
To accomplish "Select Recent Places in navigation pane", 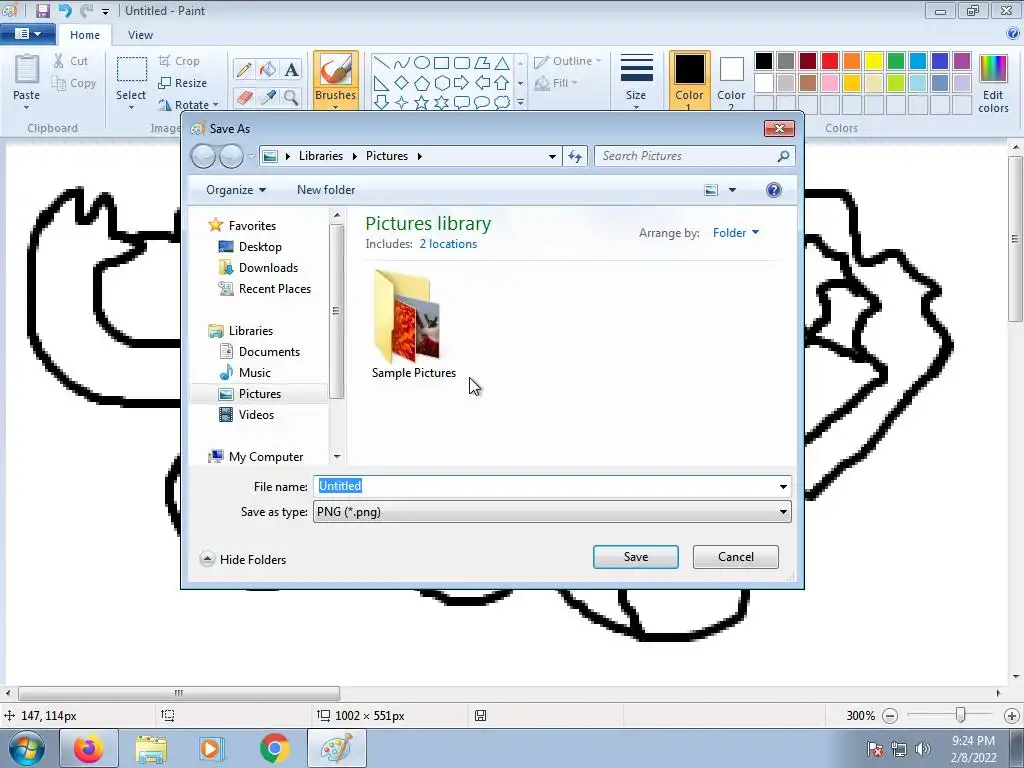I will [274, 289].
